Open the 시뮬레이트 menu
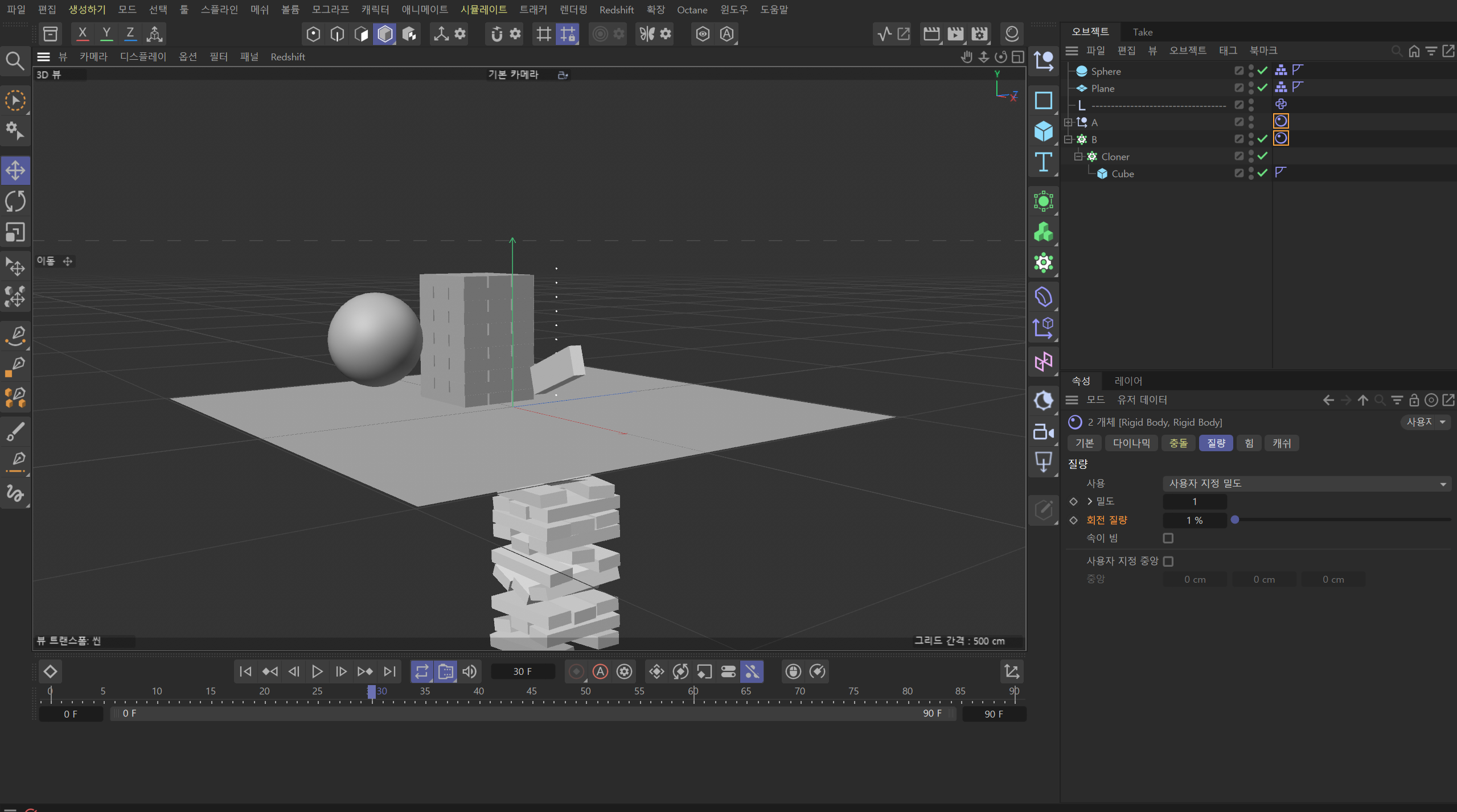 pos(483,10)
